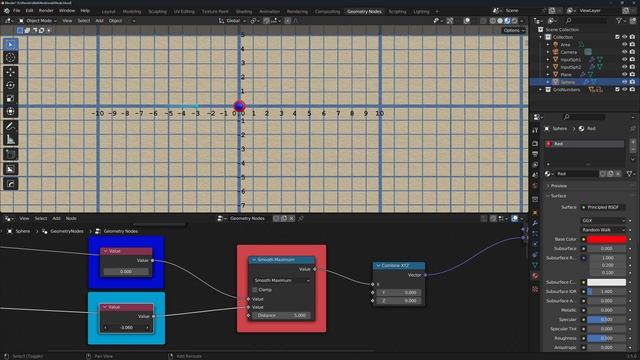Open the GGX distribution dropdown

pos(603,220)
